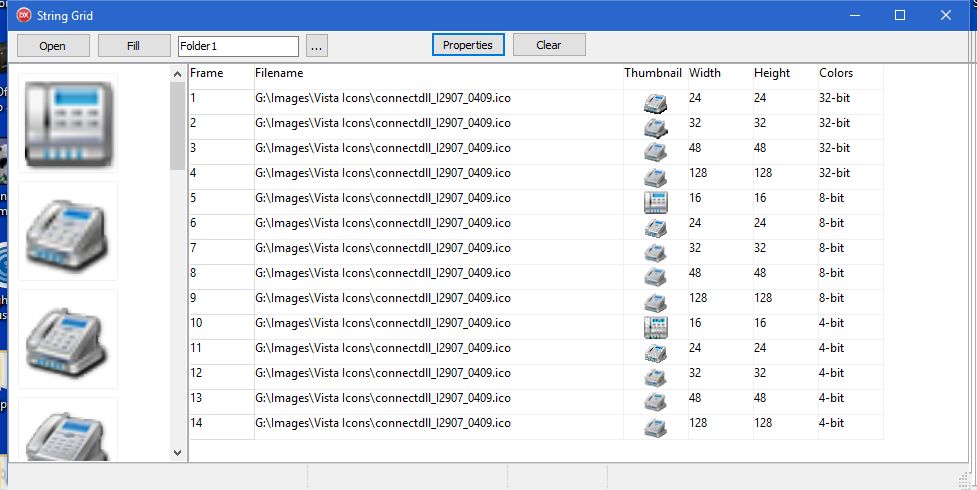Image resolution: width=977 pixels, height=490 pixels.
Task: Click the preview list scroll down arrow
Action: coord(178,453)
